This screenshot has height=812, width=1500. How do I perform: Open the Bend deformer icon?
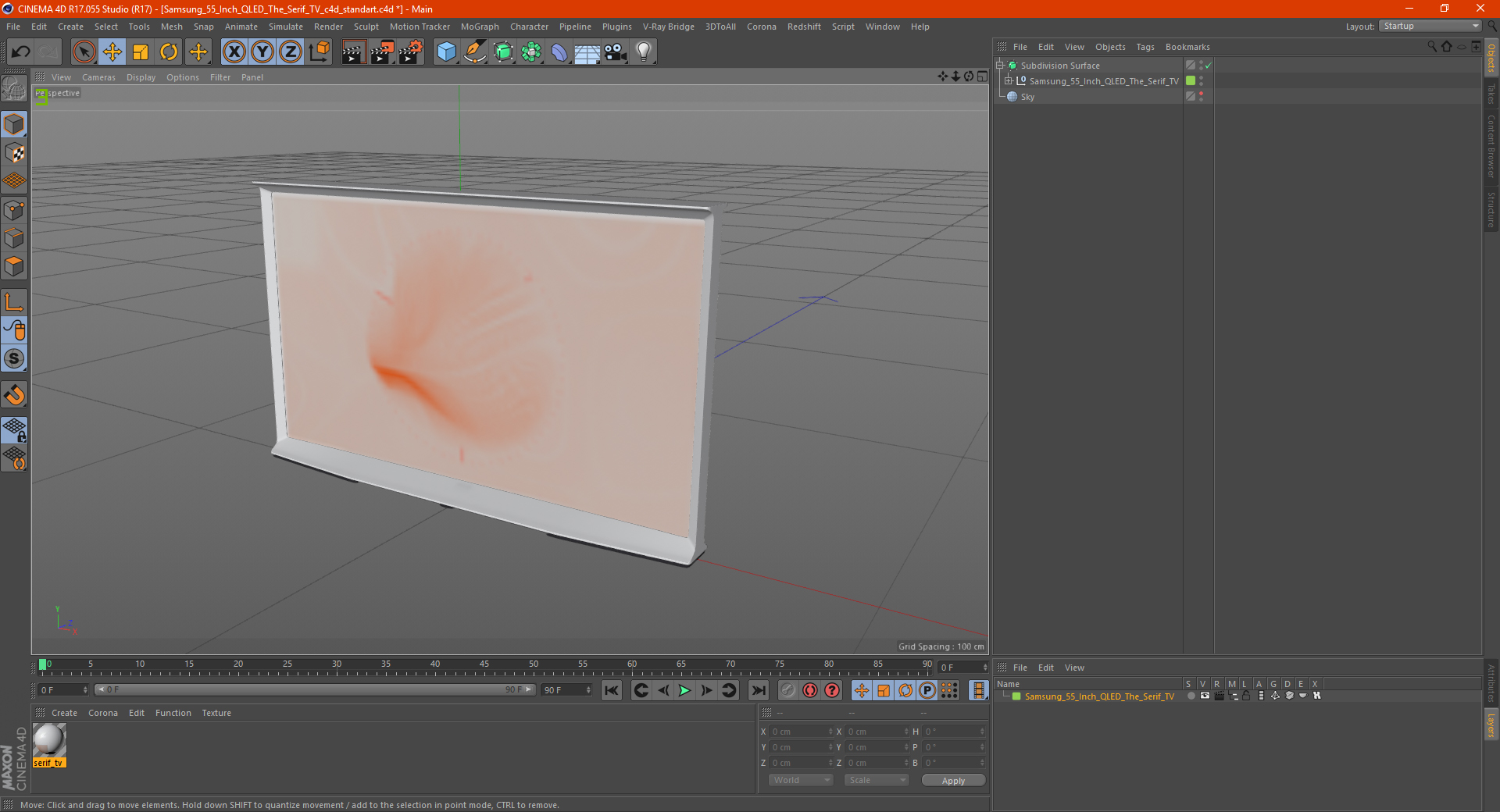click(x=559, y=52)
